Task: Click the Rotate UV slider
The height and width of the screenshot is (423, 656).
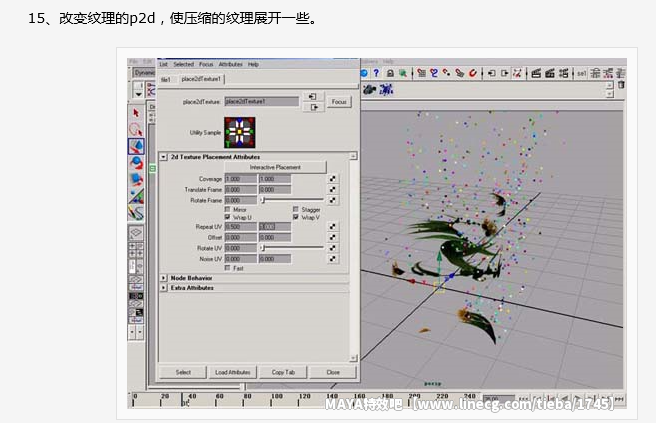Action: coord(293,248)
